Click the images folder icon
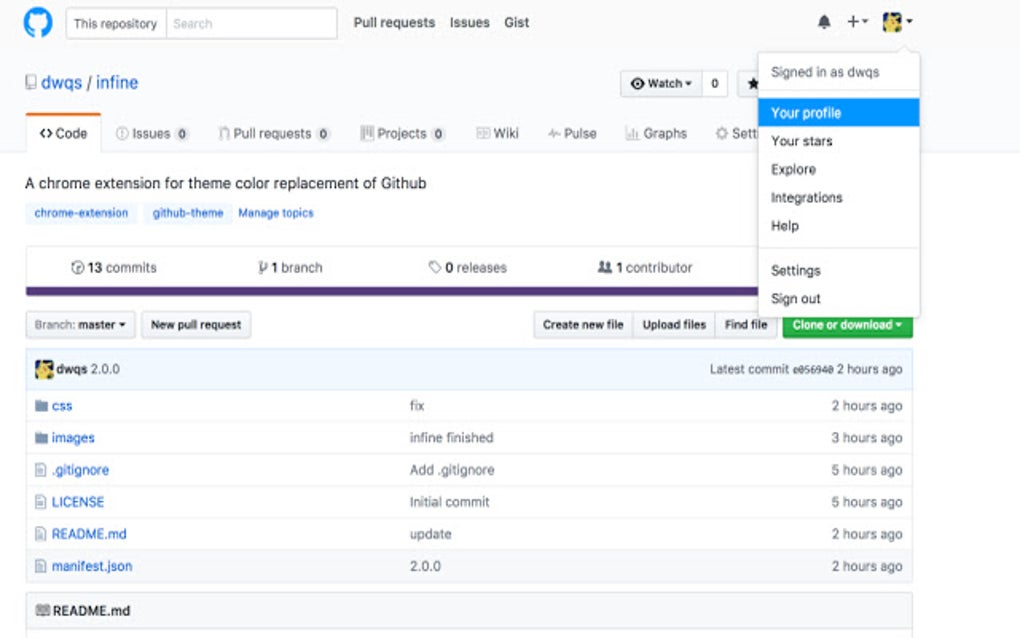1020x638 pixels. coord(41,438)
